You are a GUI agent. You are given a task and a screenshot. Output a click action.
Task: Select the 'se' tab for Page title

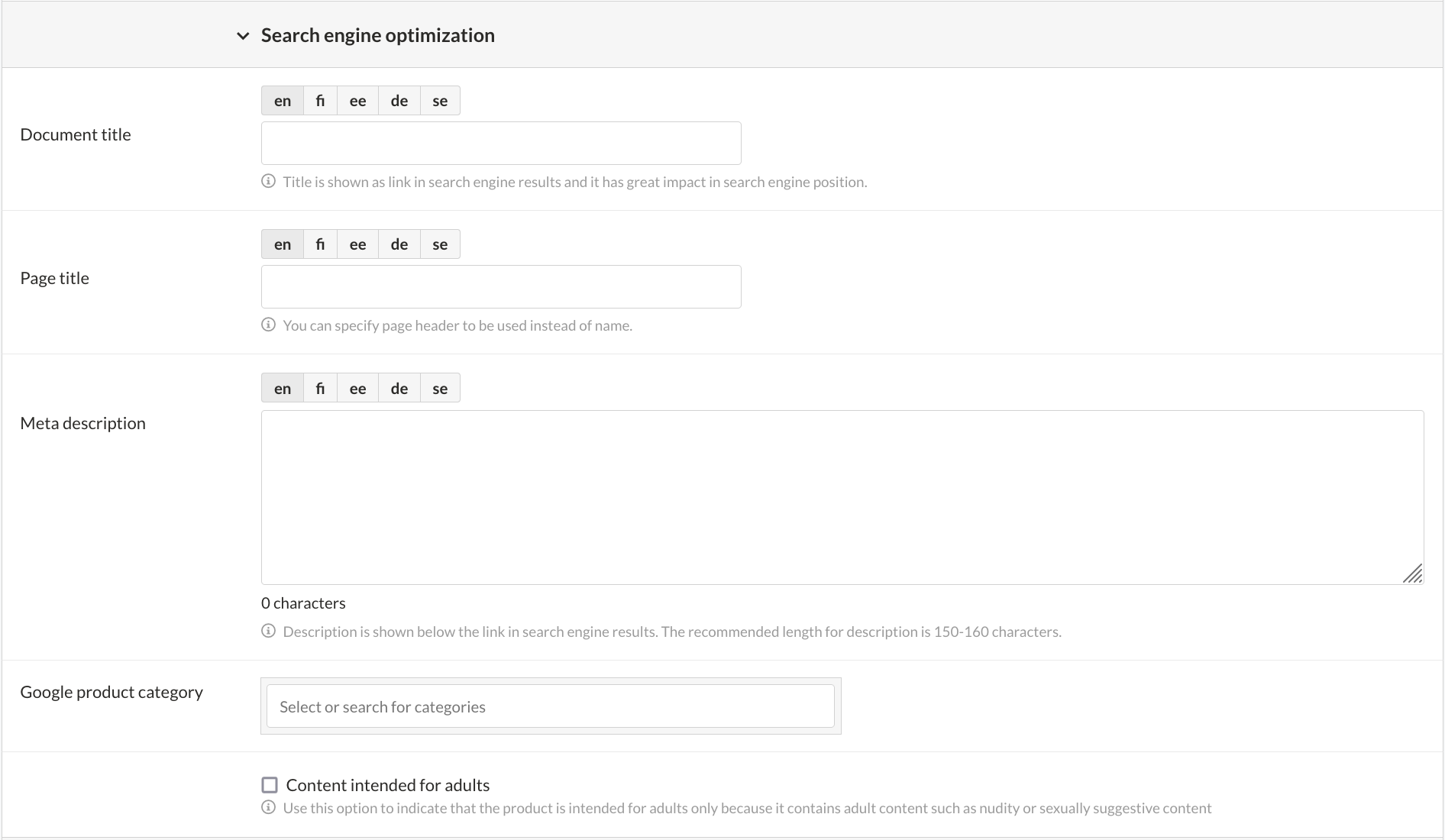440,244
